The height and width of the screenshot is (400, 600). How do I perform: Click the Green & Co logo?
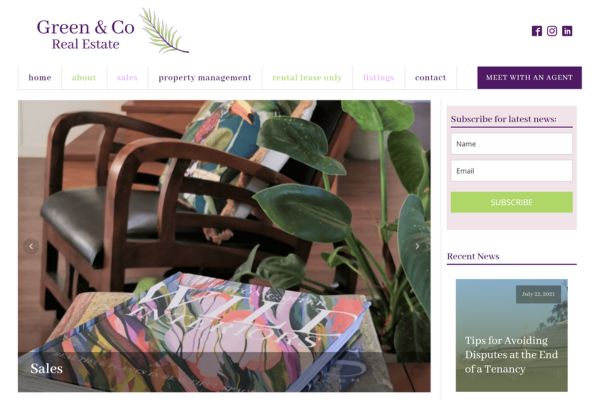click(112, 31)
